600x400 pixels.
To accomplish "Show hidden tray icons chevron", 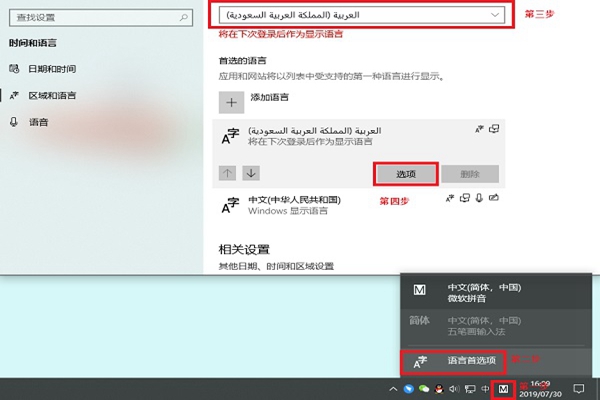I will point(393,389).
